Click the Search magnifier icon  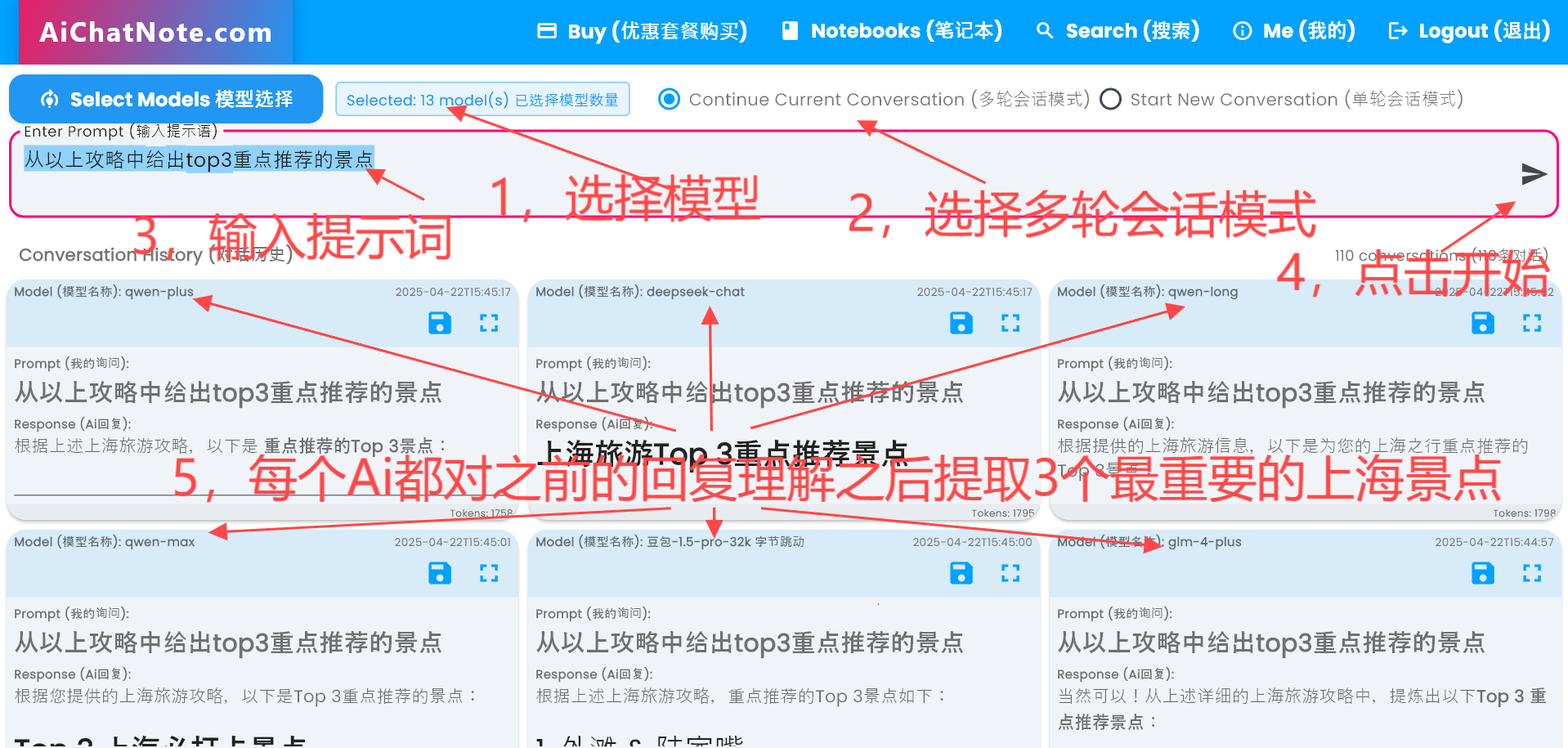(1044, 30)
